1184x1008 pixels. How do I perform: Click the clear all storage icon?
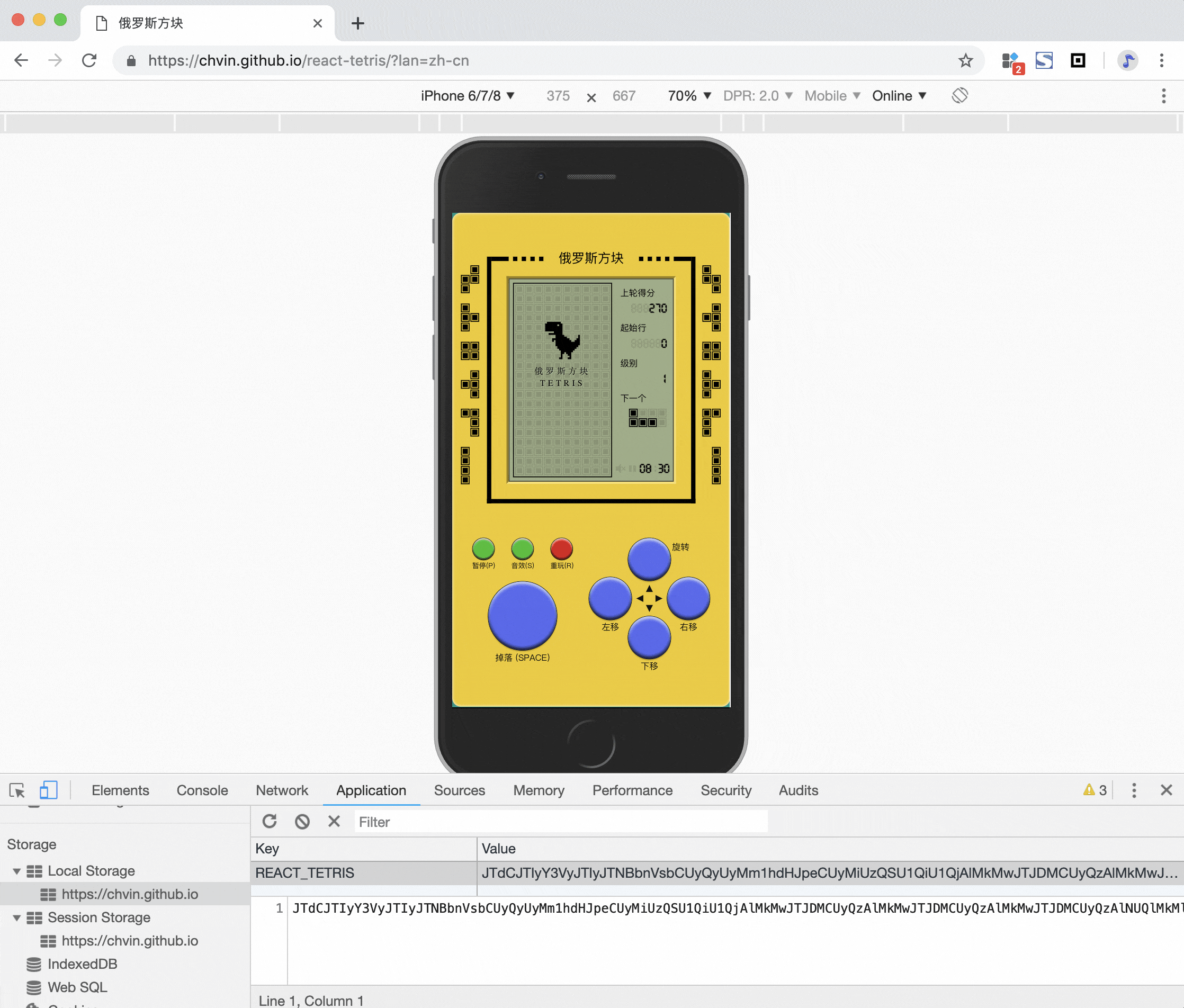click(302, 822)
